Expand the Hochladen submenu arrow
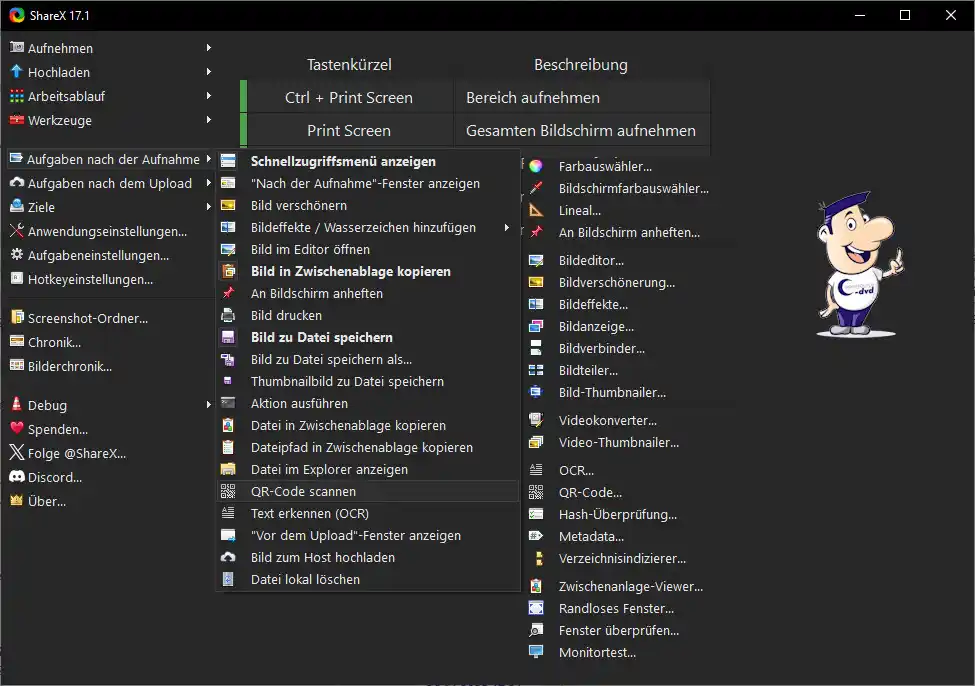The height and width of the screenshot is (686, 975). click(x=209, y=72)
